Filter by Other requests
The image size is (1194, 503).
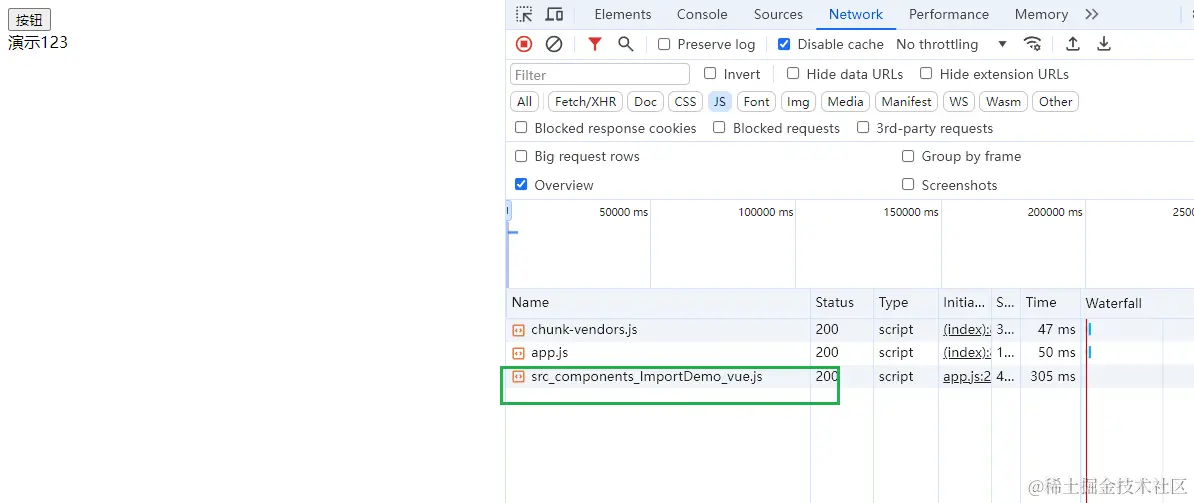(1055, 102)
